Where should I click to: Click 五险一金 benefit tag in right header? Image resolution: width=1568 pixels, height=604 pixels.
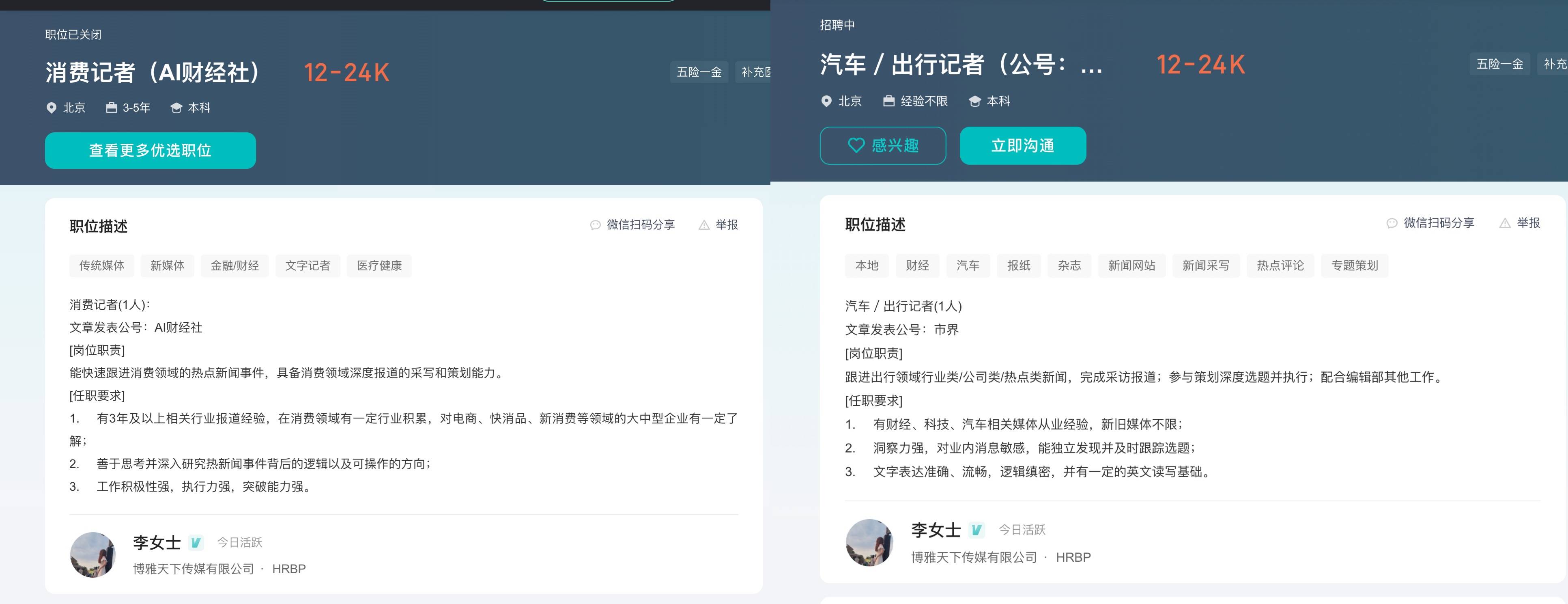1500,64
